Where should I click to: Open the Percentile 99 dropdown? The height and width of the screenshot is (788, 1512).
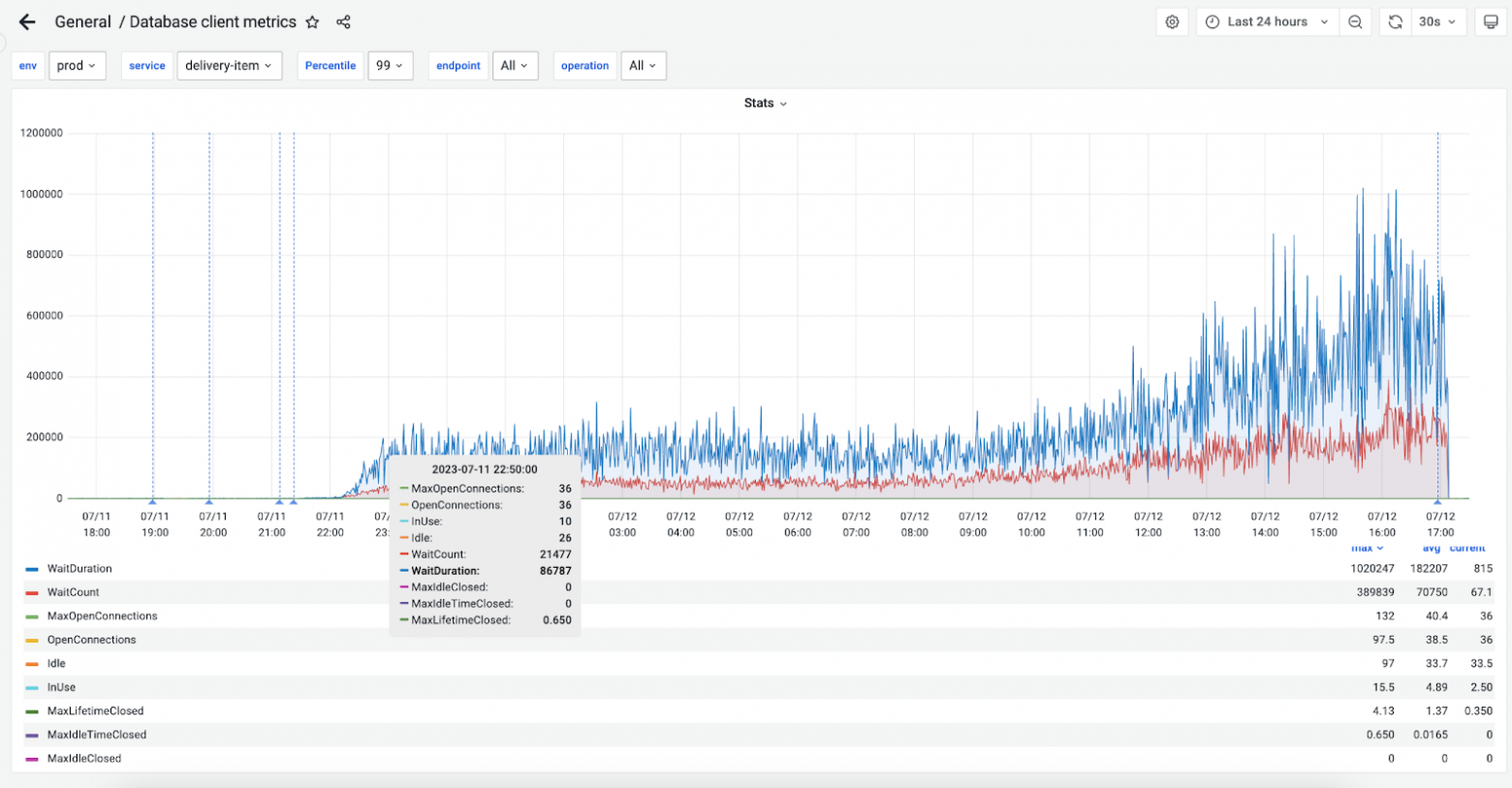(391, 66)
